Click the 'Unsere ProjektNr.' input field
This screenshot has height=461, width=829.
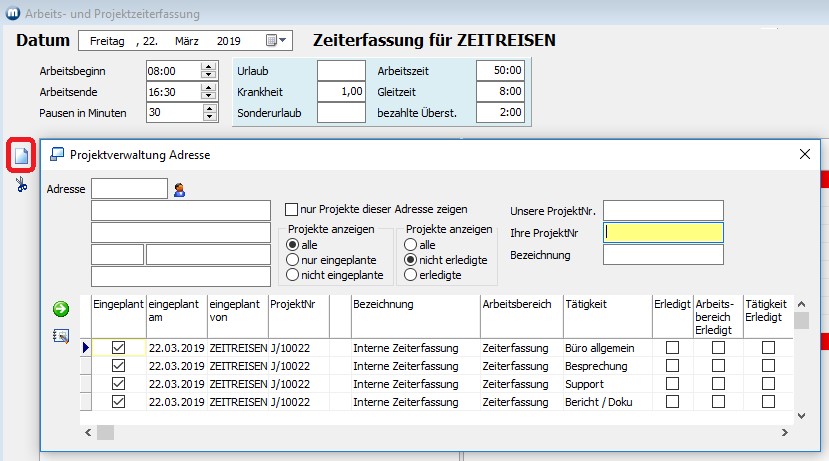pyautogui.click(x=662, y=210)
